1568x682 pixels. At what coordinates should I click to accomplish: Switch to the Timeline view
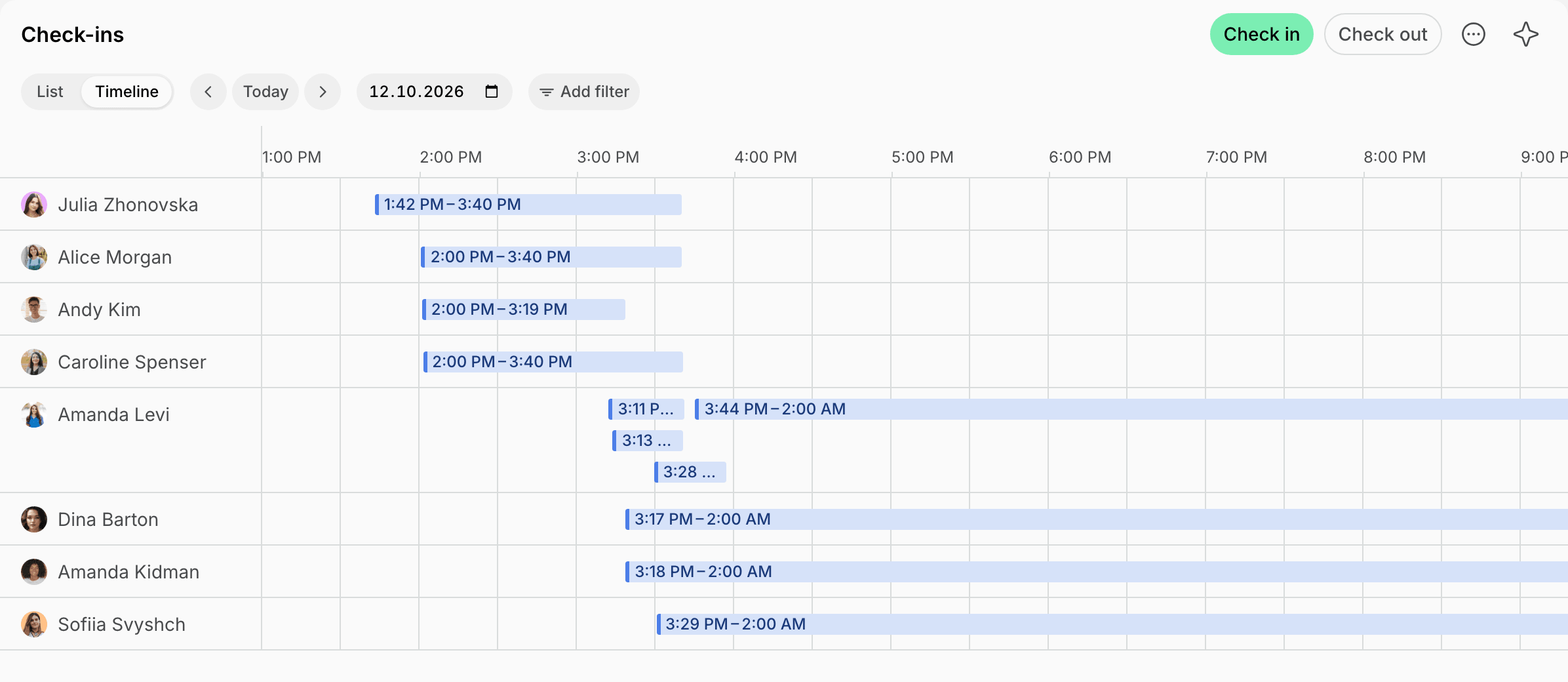tap(127, 92)
